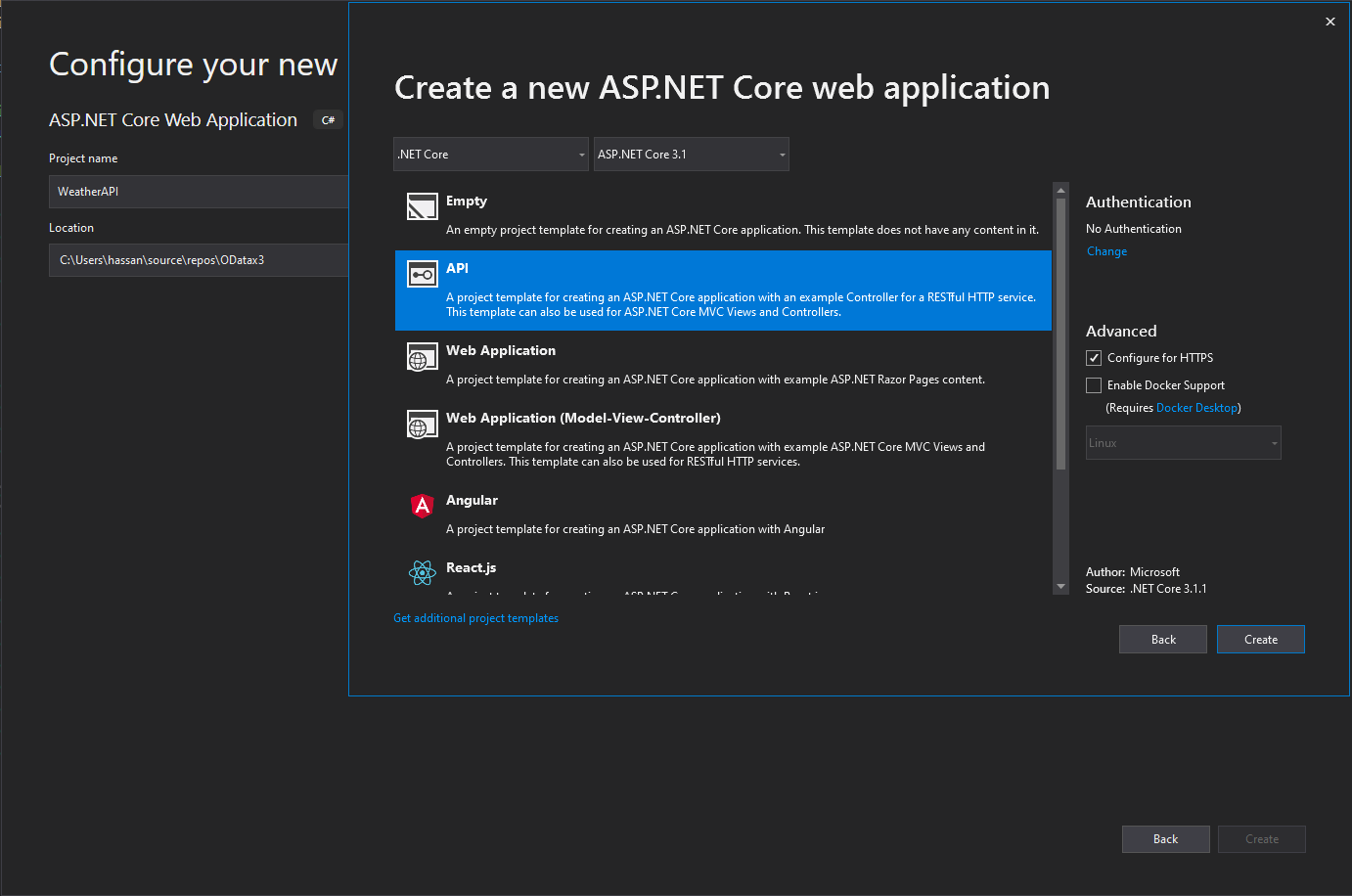Open the Docker Desktop link
The width and height of the screenshot is (1352, 896).
(x=1196, y=408)
